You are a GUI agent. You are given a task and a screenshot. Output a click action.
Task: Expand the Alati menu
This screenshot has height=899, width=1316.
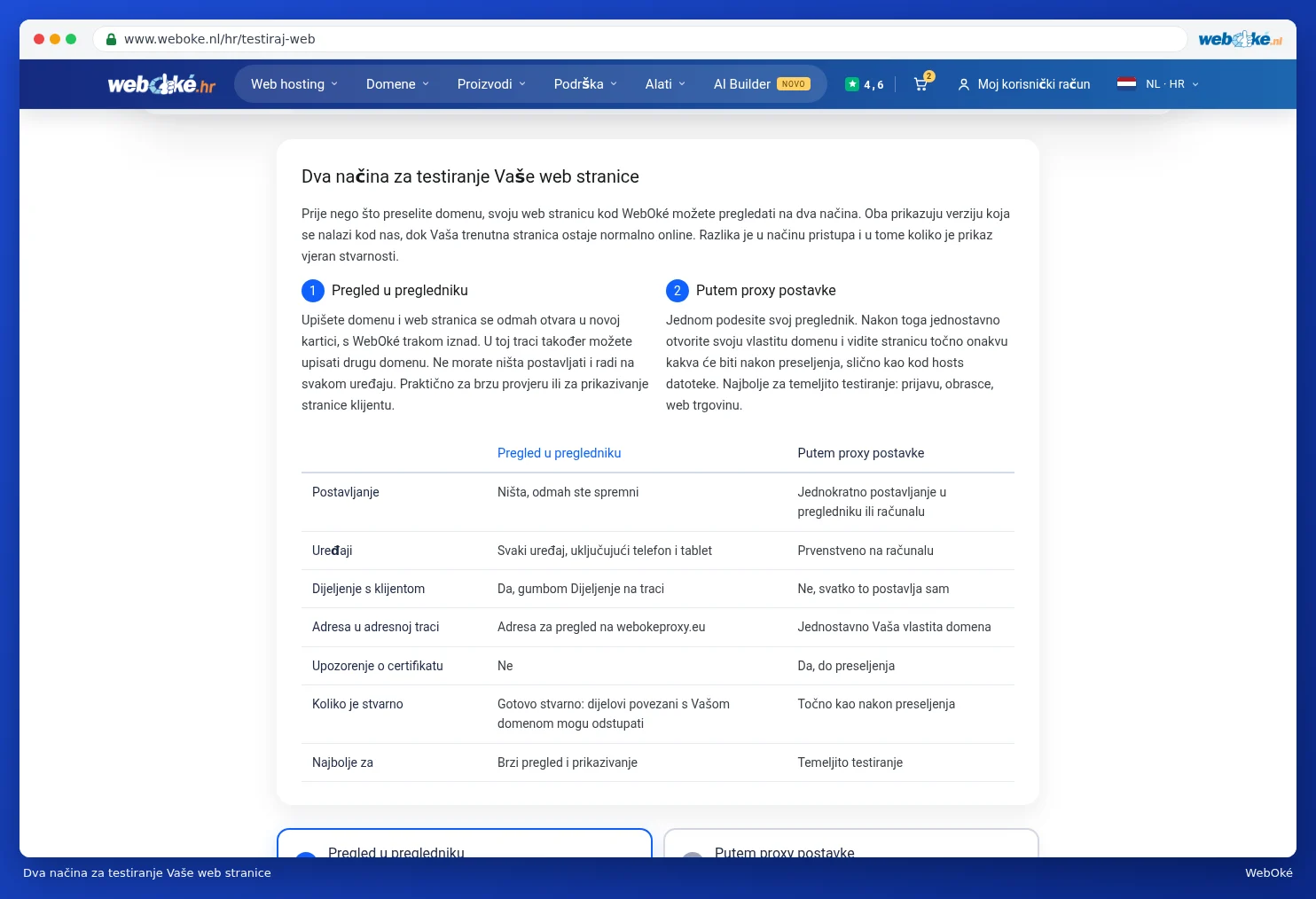(665, 84)
